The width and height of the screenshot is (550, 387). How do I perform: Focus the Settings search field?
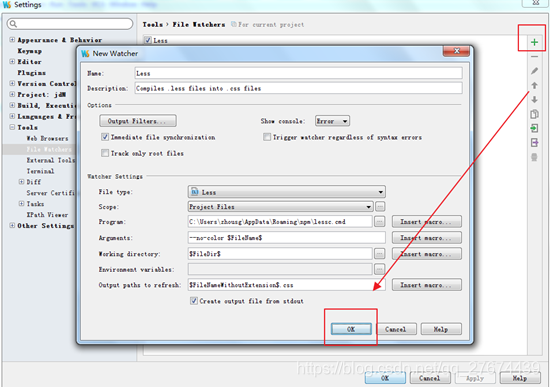[x=70, y=24]
